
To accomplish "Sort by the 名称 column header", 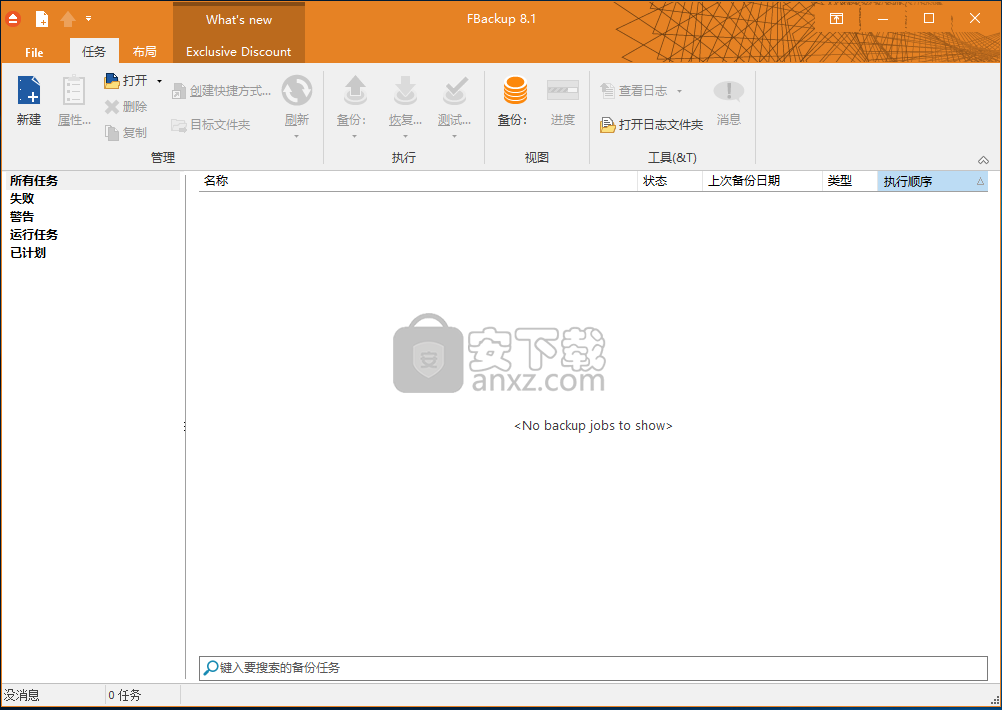I will pos(418,181).
